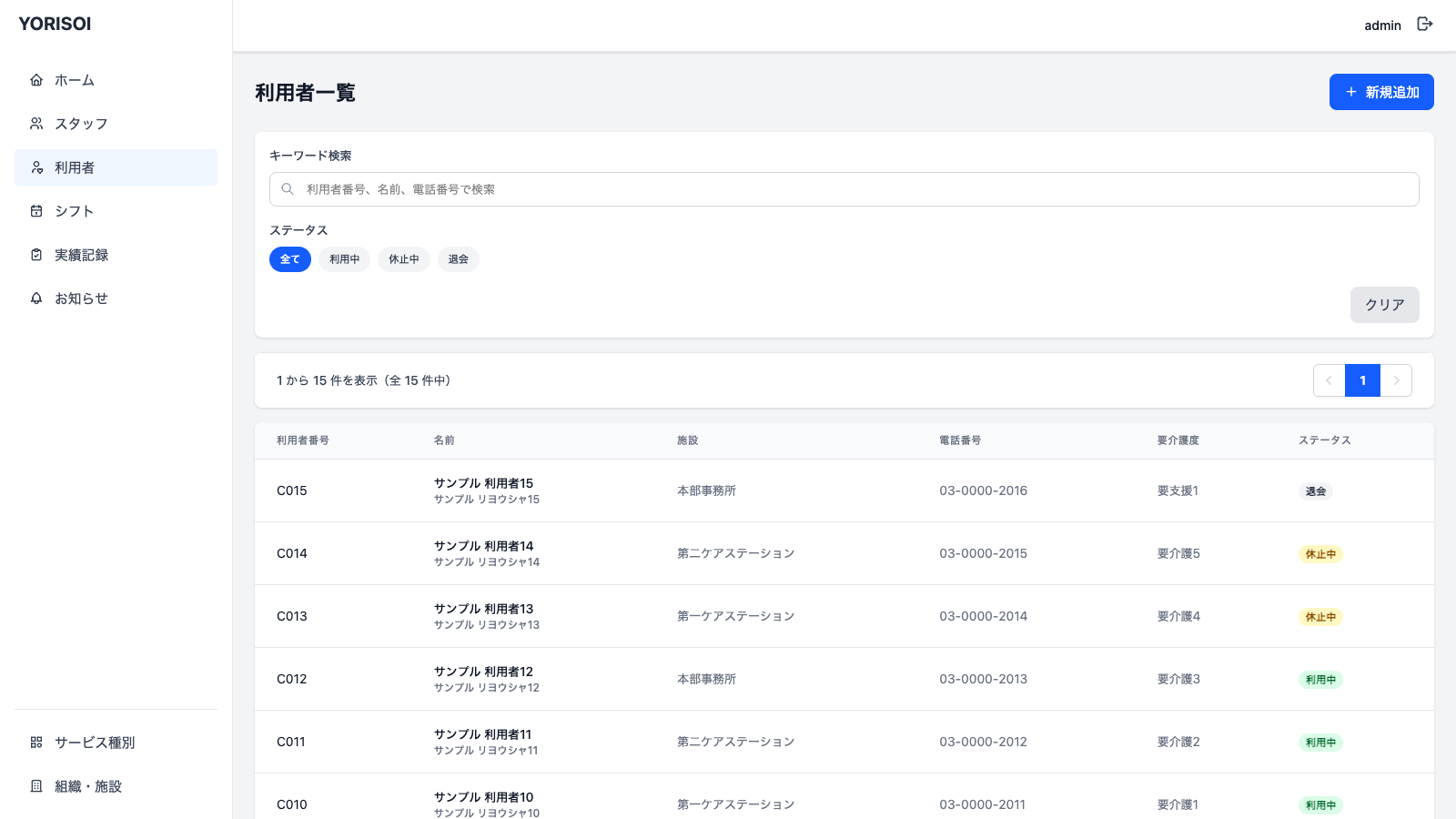Screen dimensions: 1456x819
Task: Filter by 利用中 status chip
Action: tap(344, 259)
